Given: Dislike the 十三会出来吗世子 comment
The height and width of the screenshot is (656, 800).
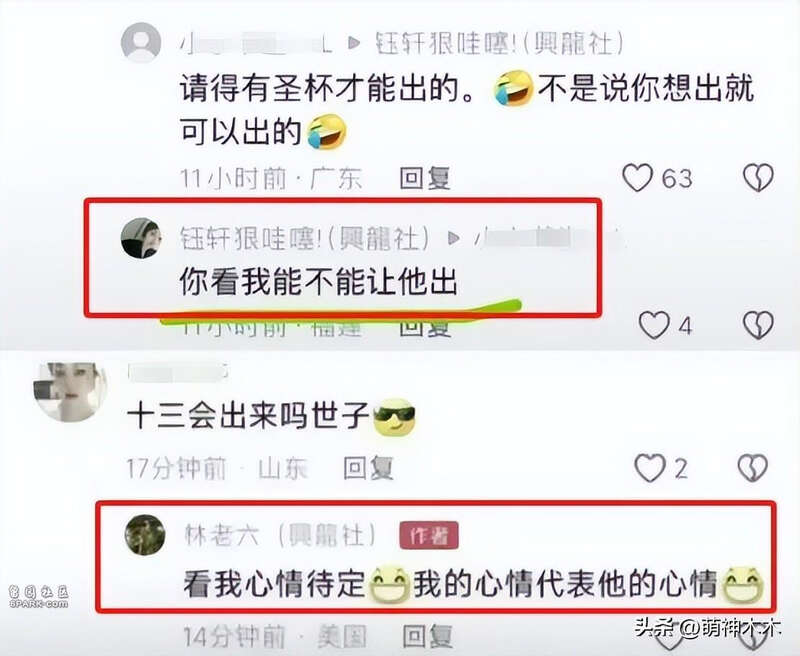Looking at the screenshot, I should pos(753,468).
